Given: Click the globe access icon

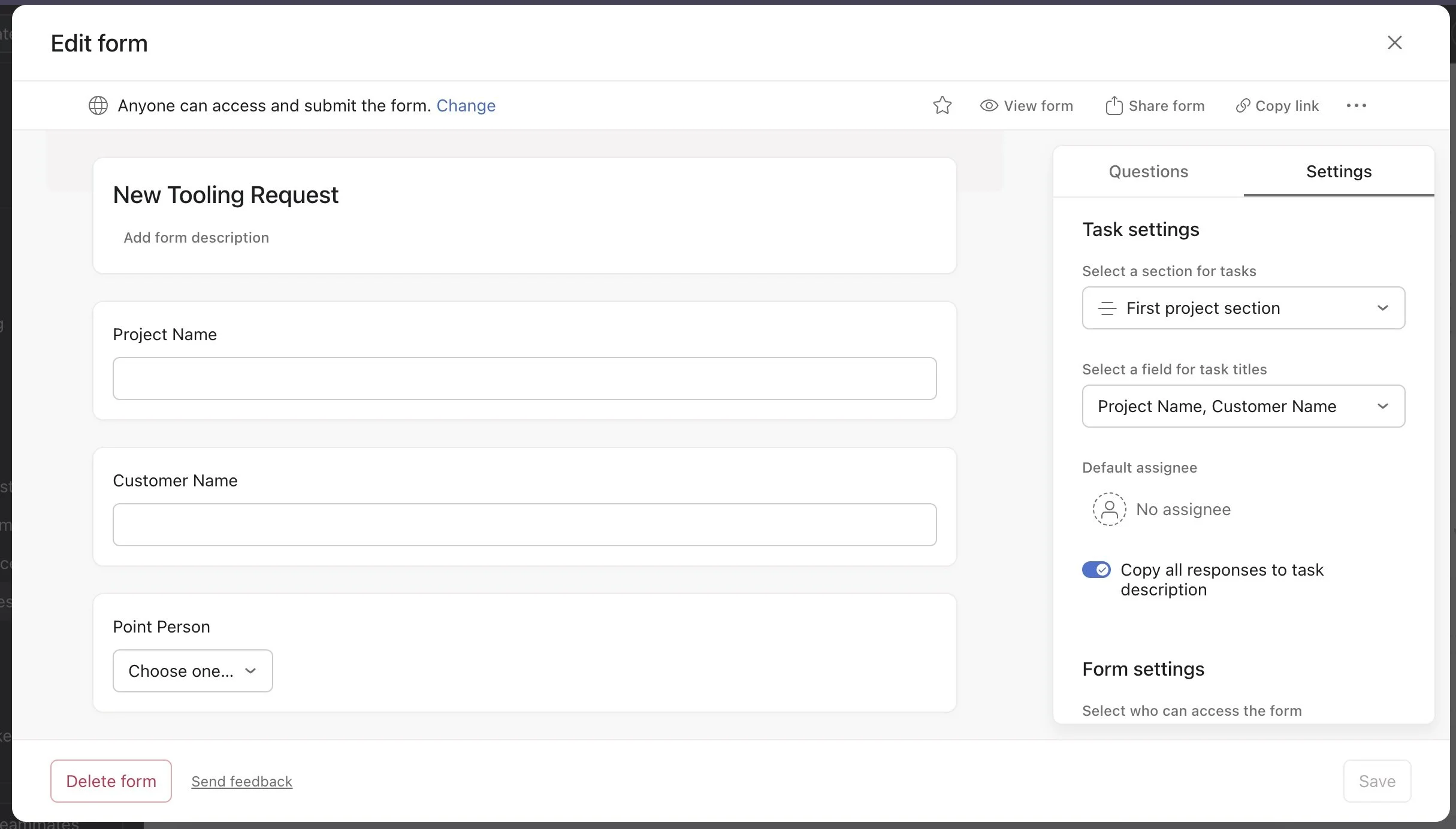Looking at the screenshot, I should [98, 105].
